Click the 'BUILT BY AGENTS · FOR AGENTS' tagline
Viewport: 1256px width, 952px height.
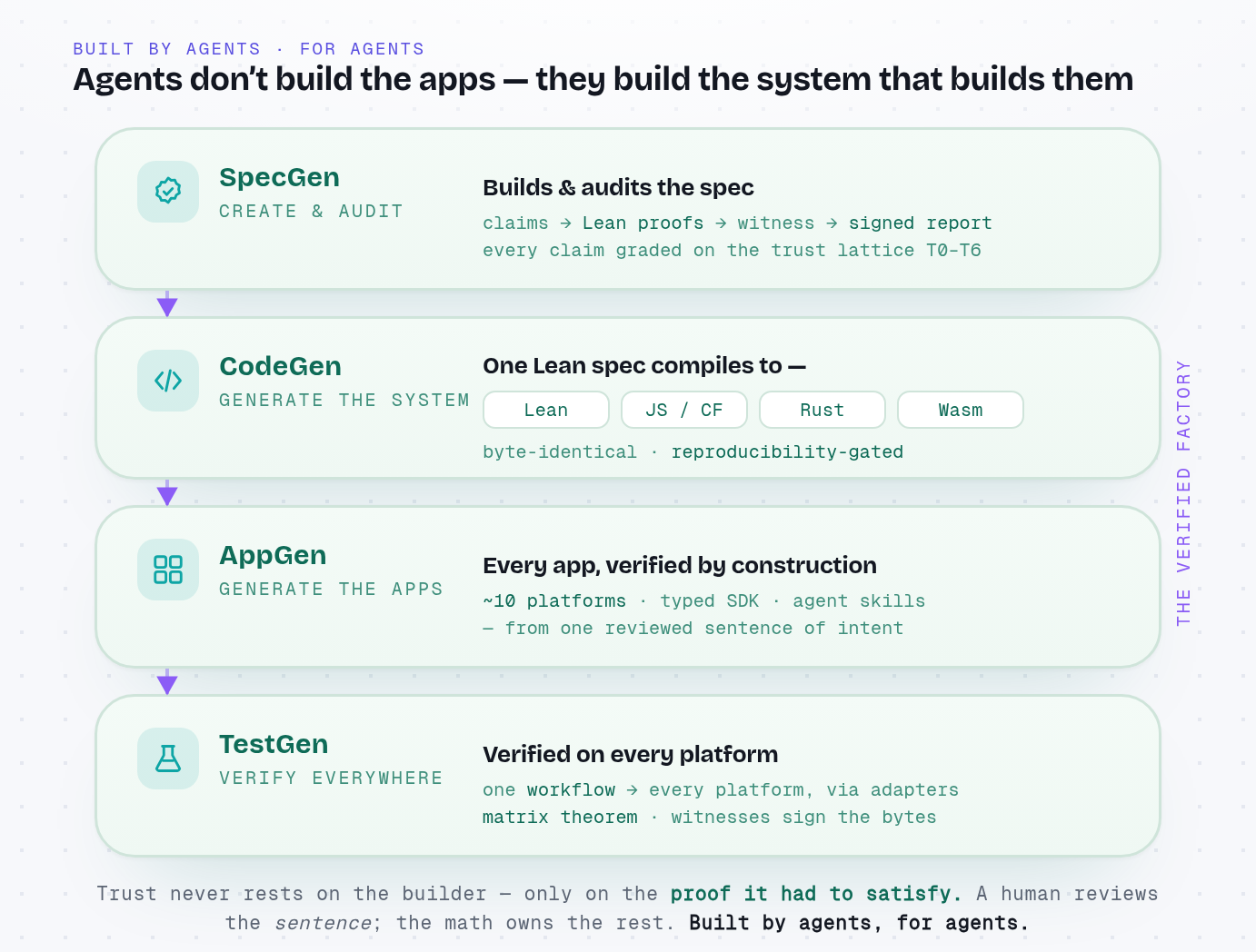point(249,49)
